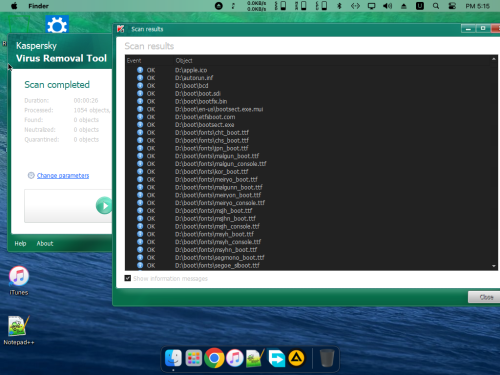This screenshot has height=375, width=500.
Task: Open the Finder menu
Action: point(38,6)
